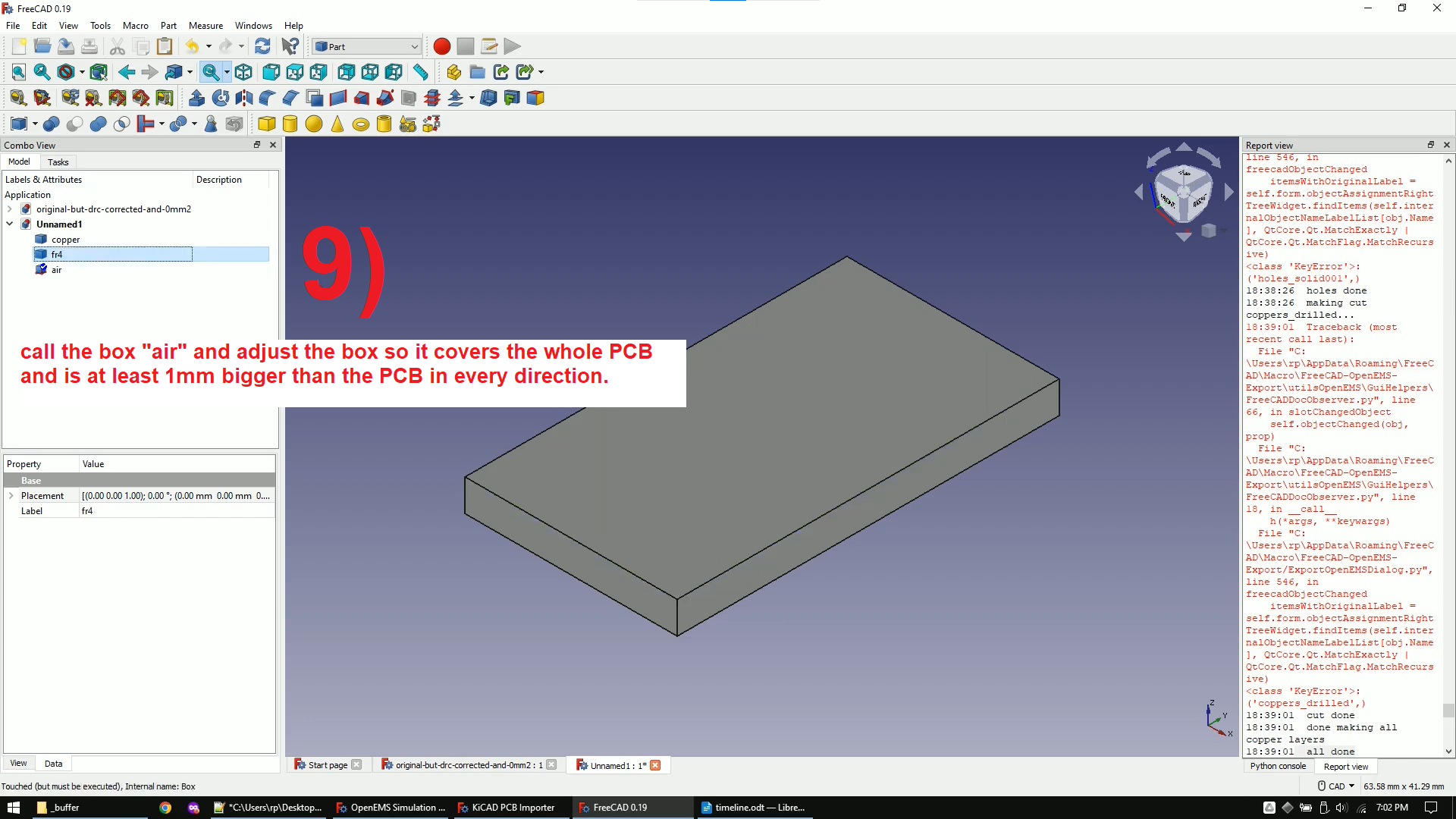Screen dimensions: 1456x819
Task: Create a group folder
Action: (x=477, y=72)
